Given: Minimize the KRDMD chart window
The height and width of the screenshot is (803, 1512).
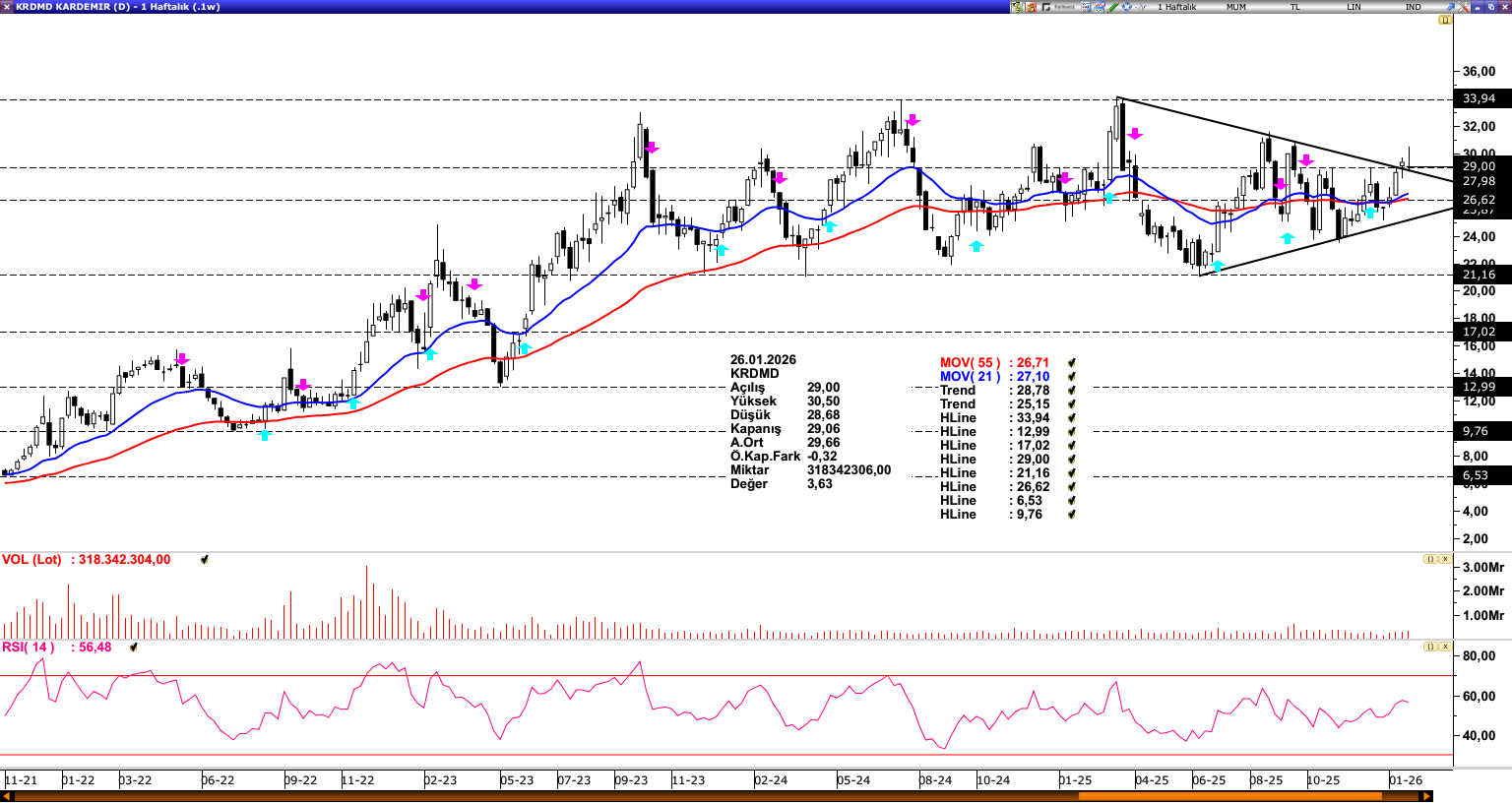Looking at the screenshot, I should click(x=1477, y=7).
